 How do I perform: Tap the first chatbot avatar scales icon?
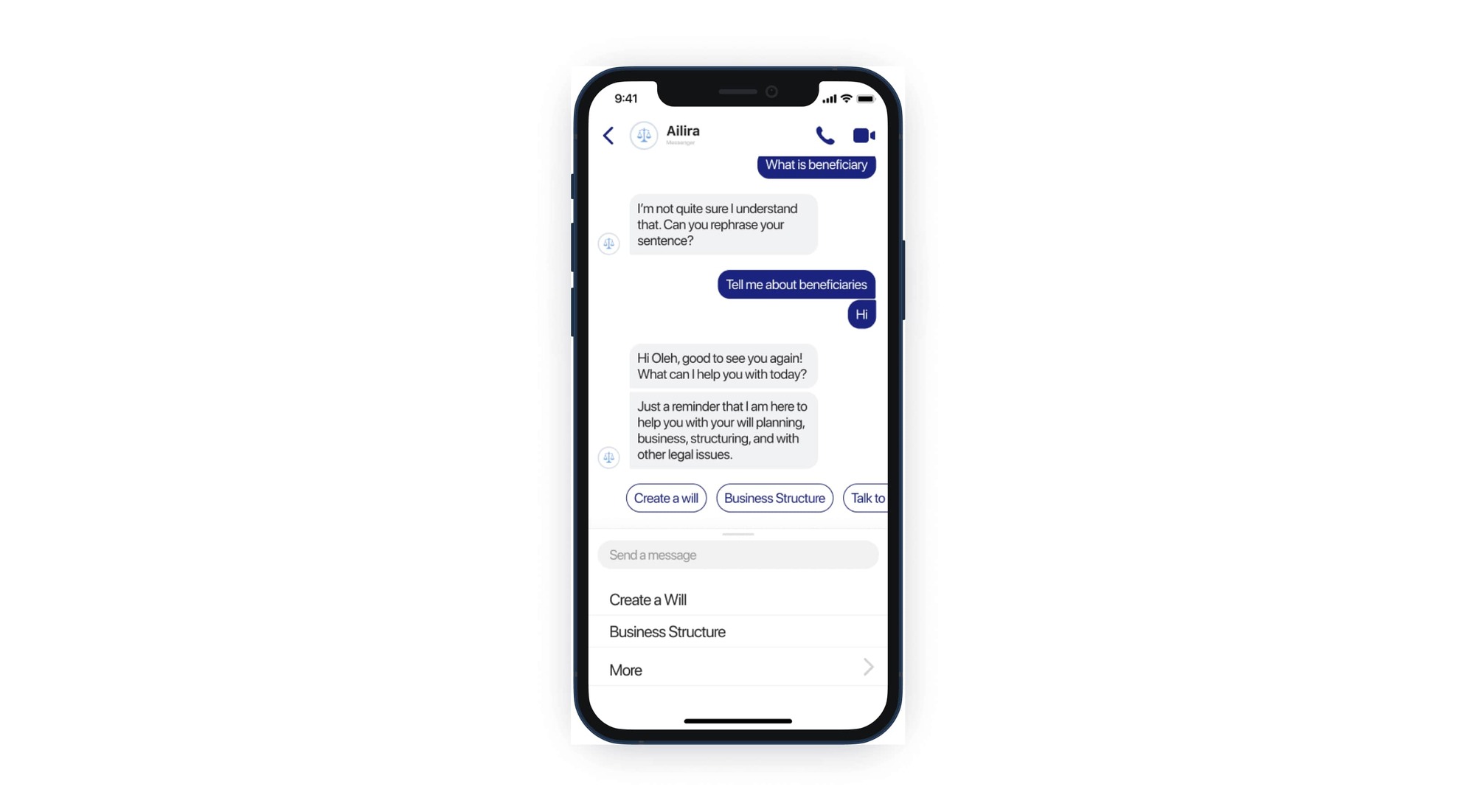pos(610,243)
